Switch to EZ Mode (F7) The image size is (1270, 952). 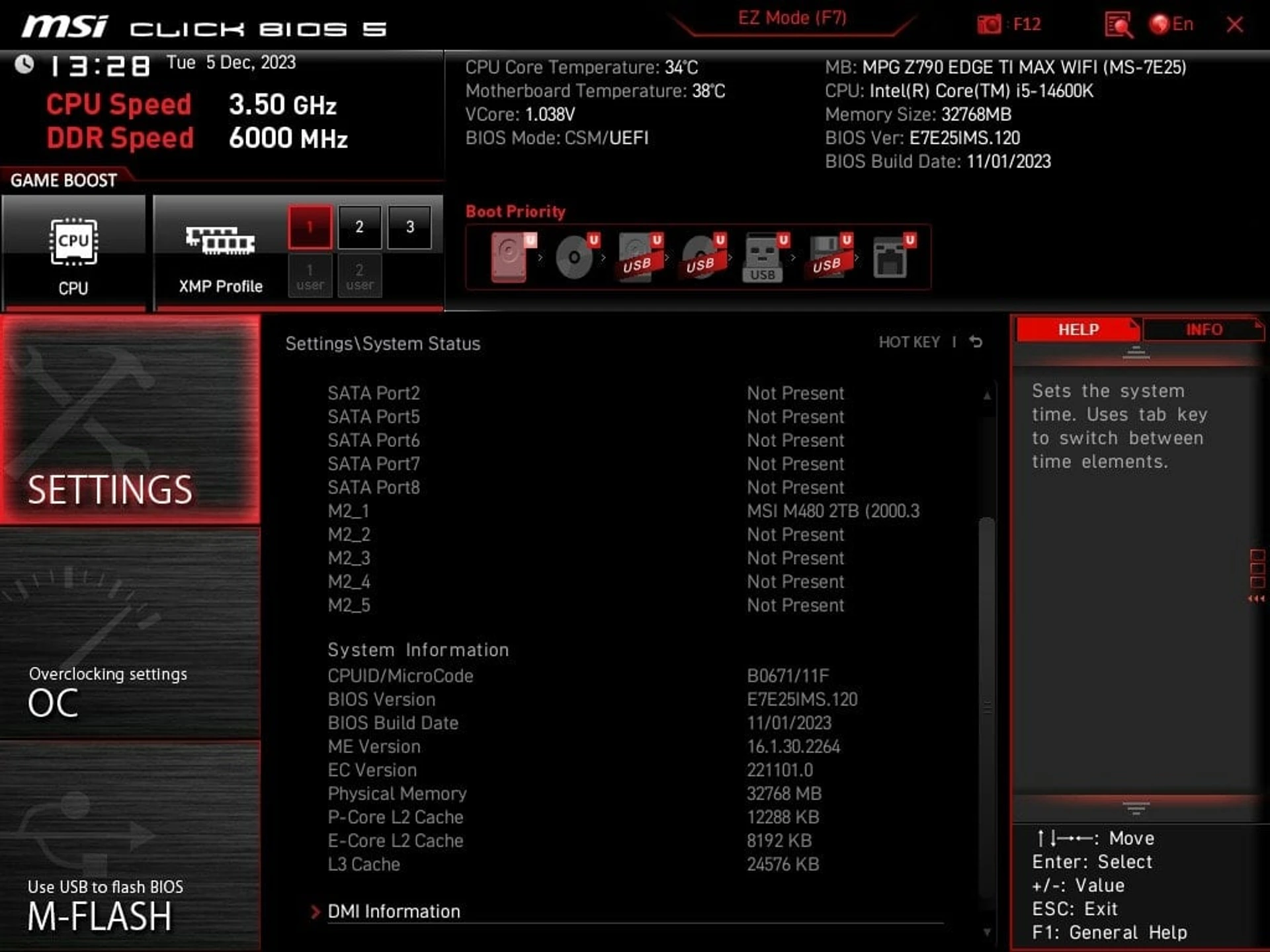pyautogui.click(x=792, y=18)
